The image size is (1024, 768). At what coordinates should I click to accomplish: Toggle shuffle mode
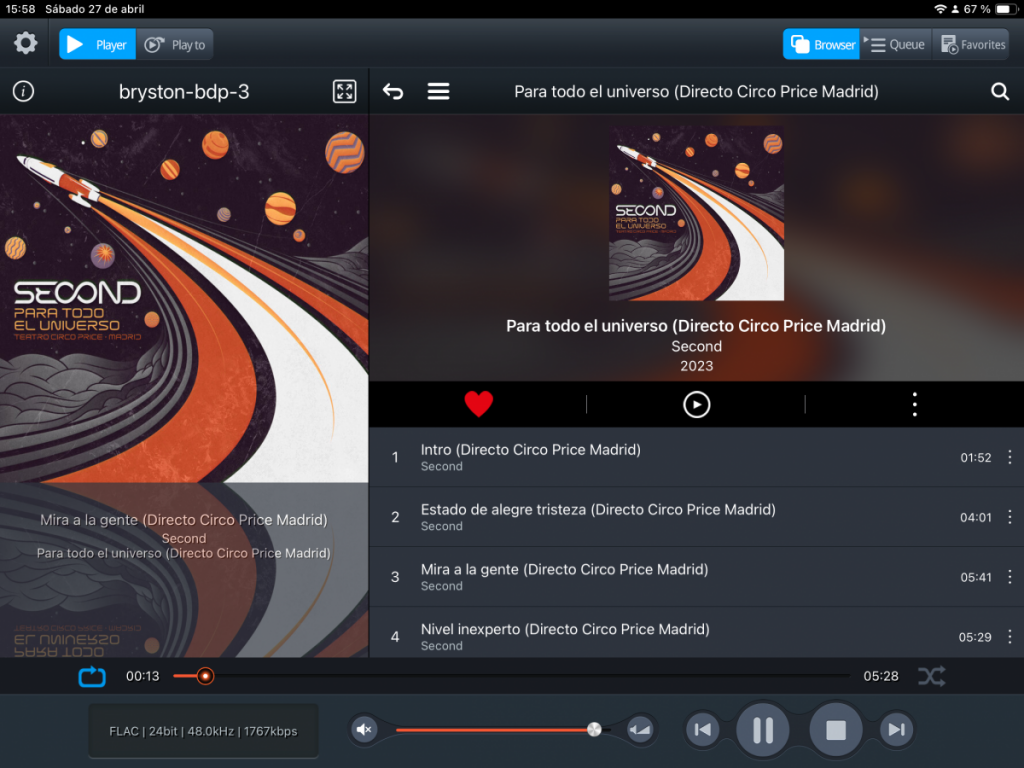[x=931, y=677]
